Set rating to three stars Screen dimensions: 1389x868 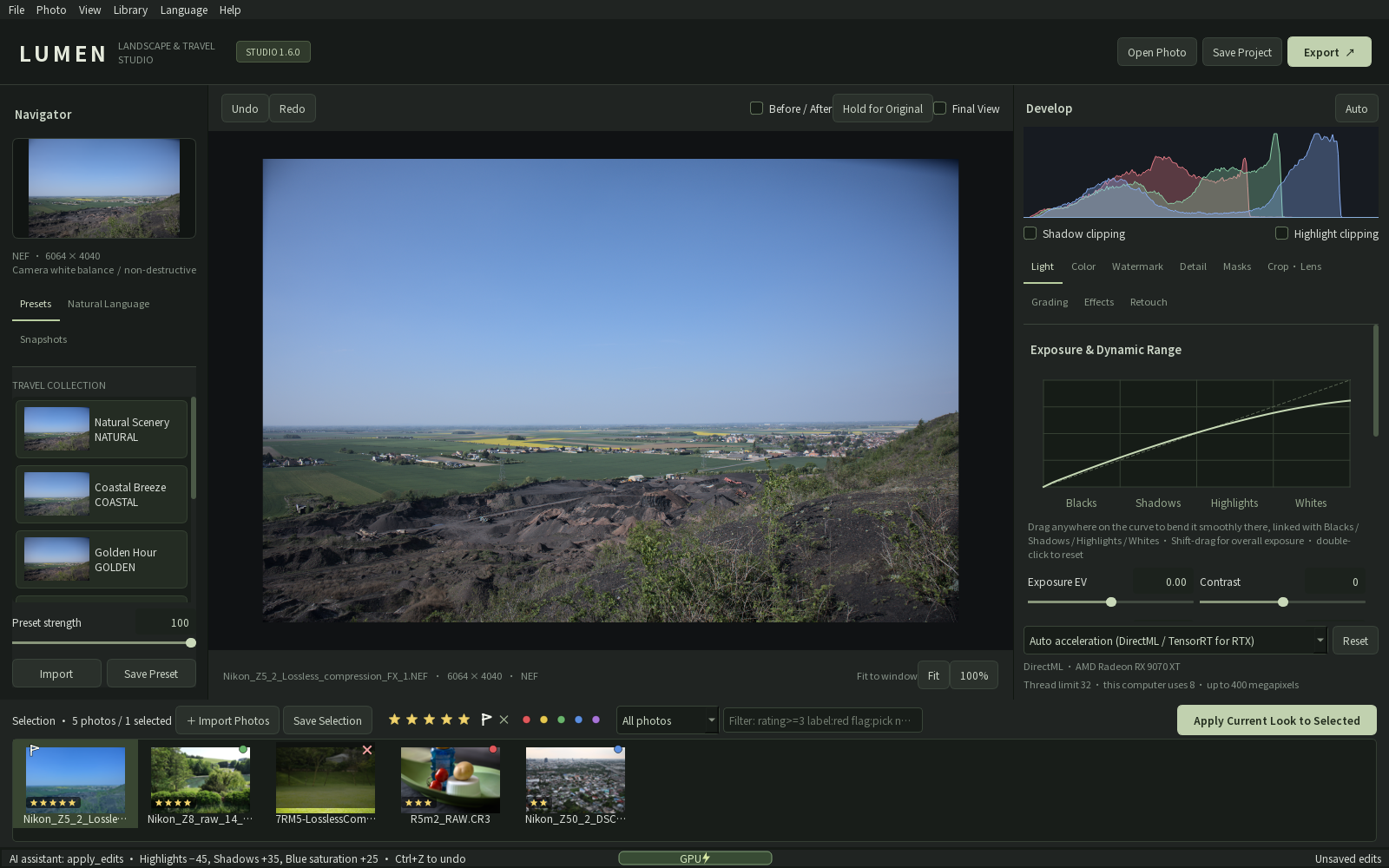click(429, 720)
